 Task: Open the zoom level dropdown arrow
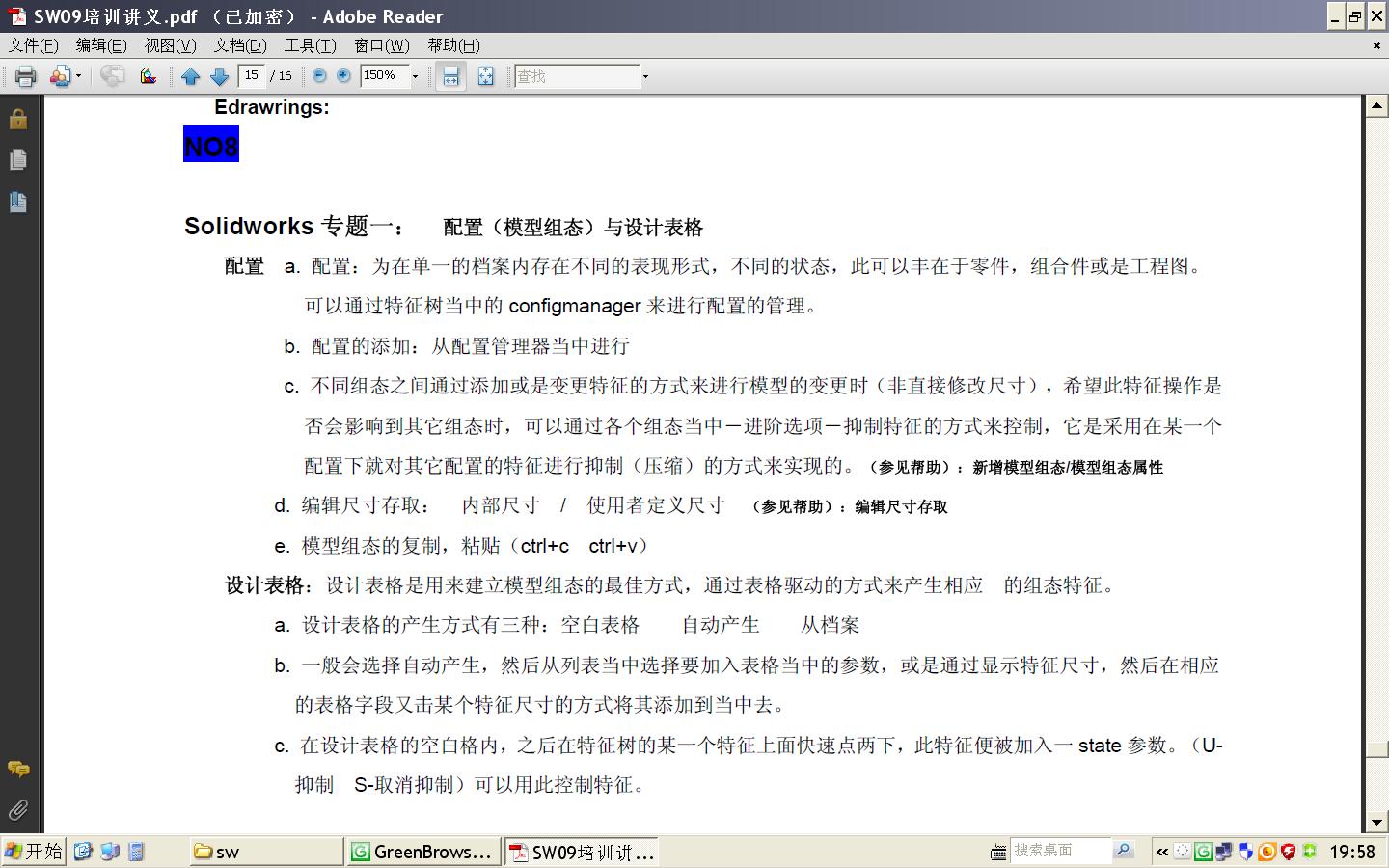point(416,76)
